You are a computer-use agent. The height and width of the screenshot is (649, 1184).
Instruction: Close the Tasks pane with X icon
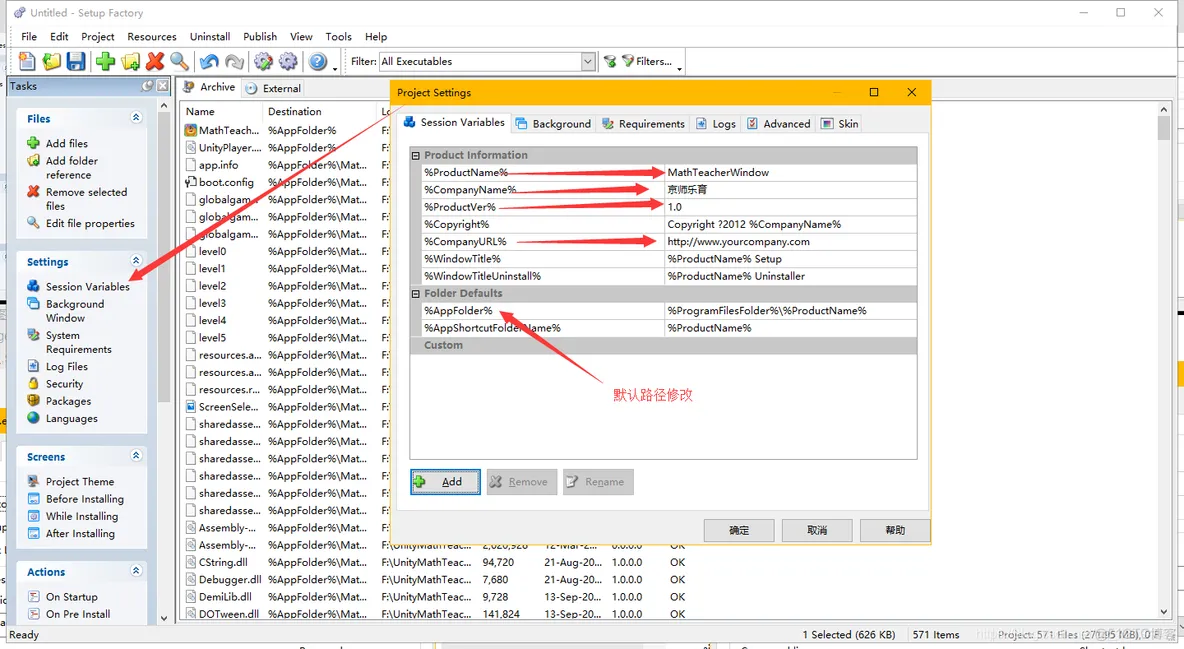(162, 86)
